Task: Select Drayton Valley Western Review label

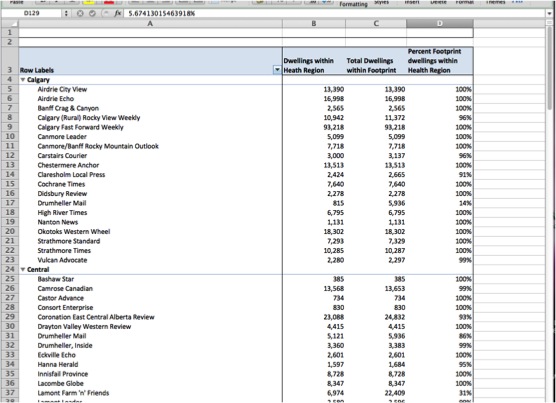Action: click(x=84, y=326)
